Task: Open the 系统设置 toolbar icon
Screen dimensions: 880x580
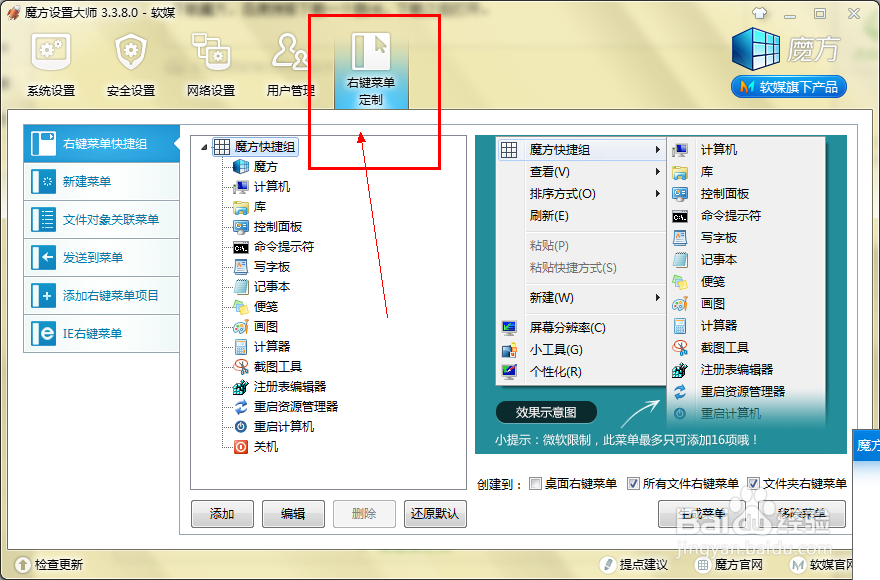Action: click(51, 65)
